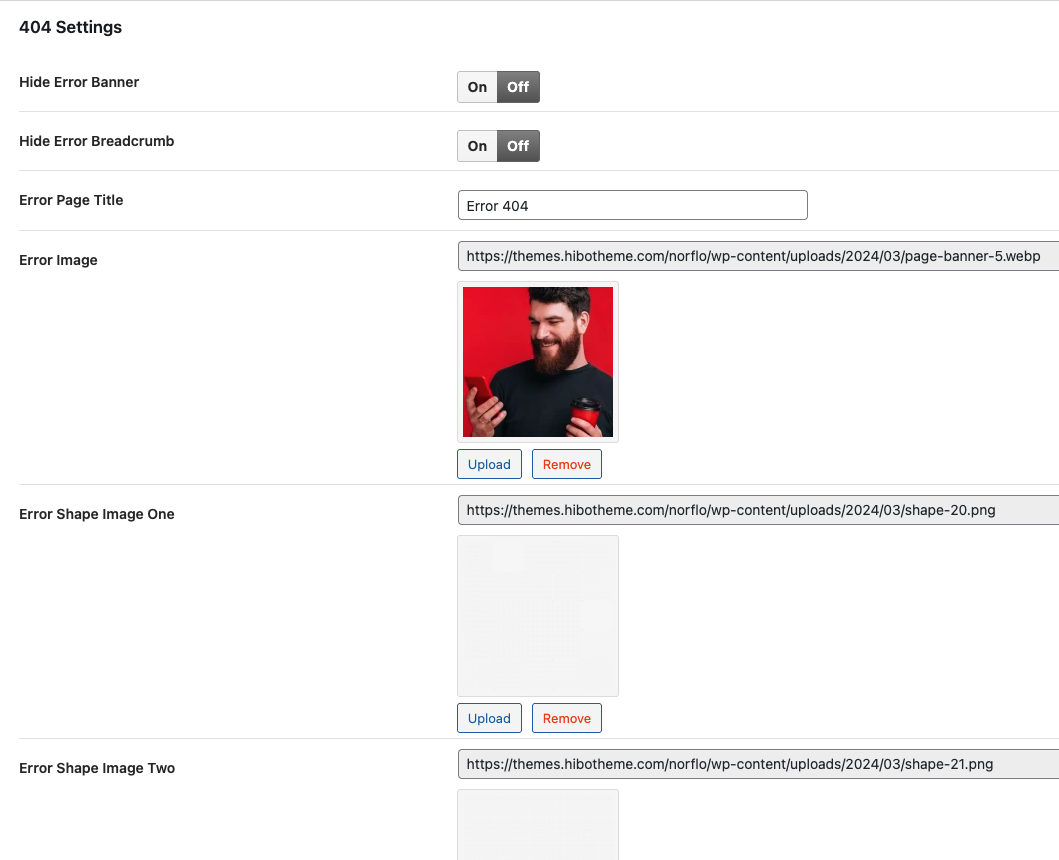
Task: Click the Error Image URL field
Action: (x=757, y=256)
